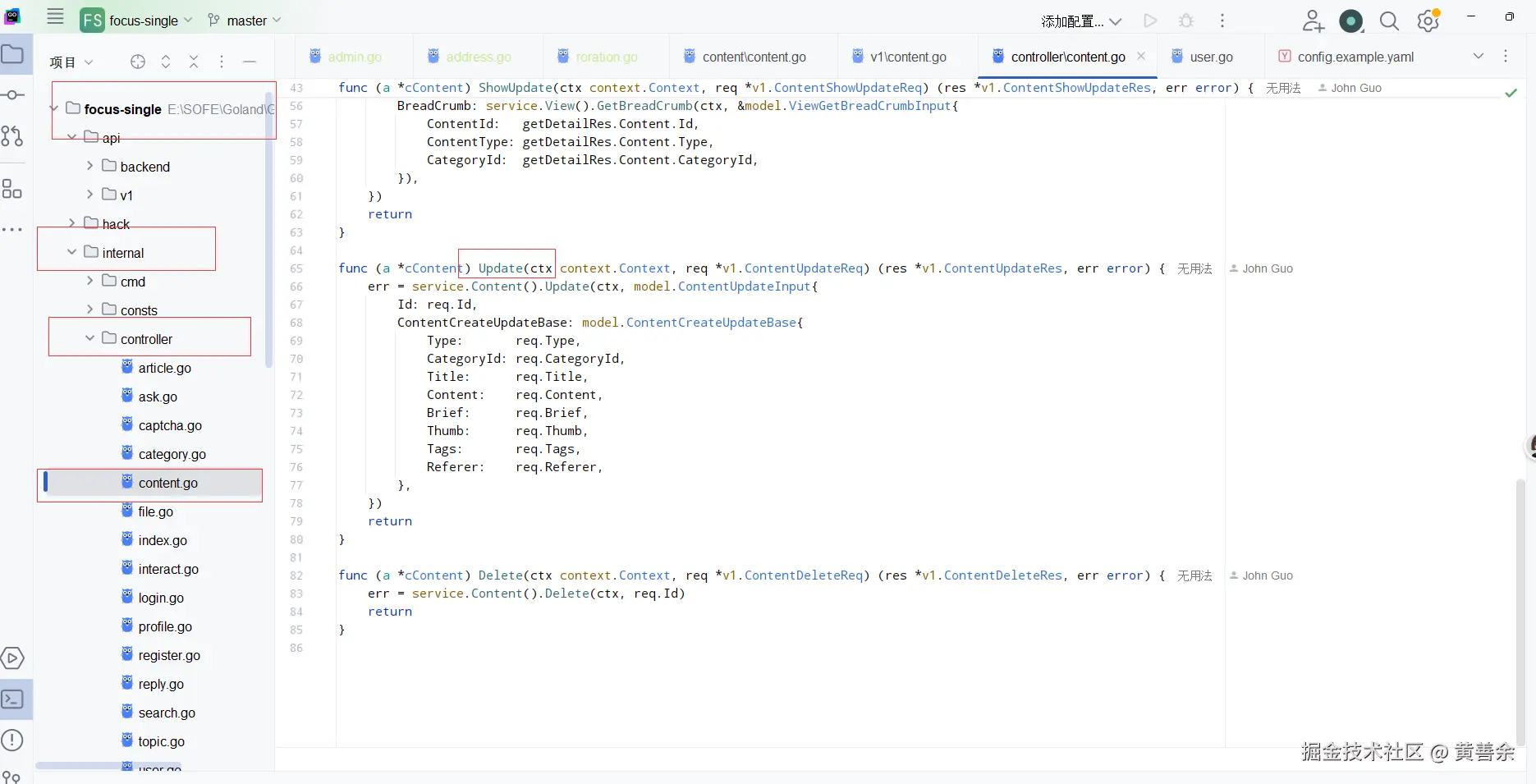Screen dimensions: 1536x784
Task: Open the Terminal tool window
Action: (x=12, y=699)
